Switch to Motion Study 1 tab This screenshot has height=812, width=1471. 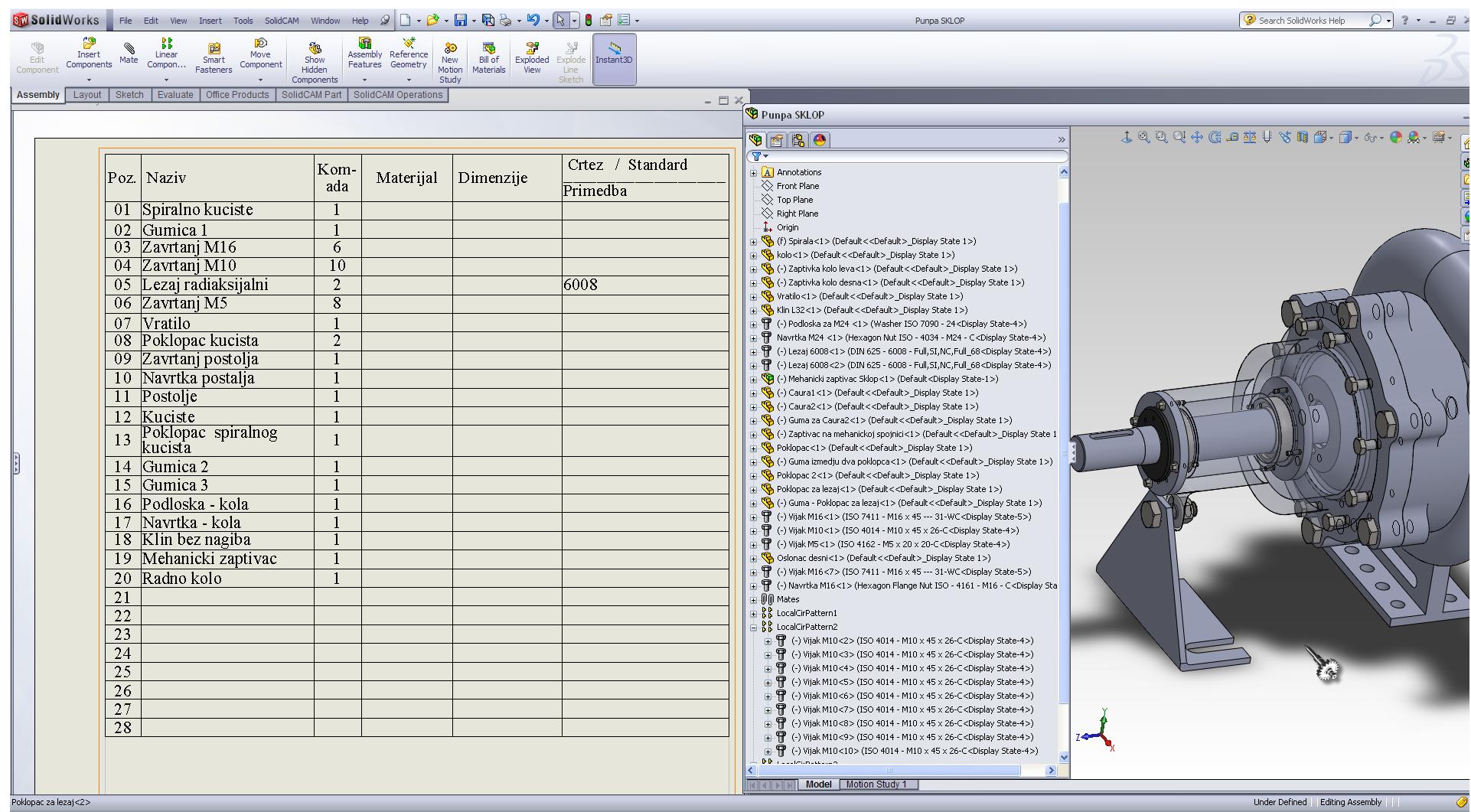pyautogui.click(x=876, y=784)
